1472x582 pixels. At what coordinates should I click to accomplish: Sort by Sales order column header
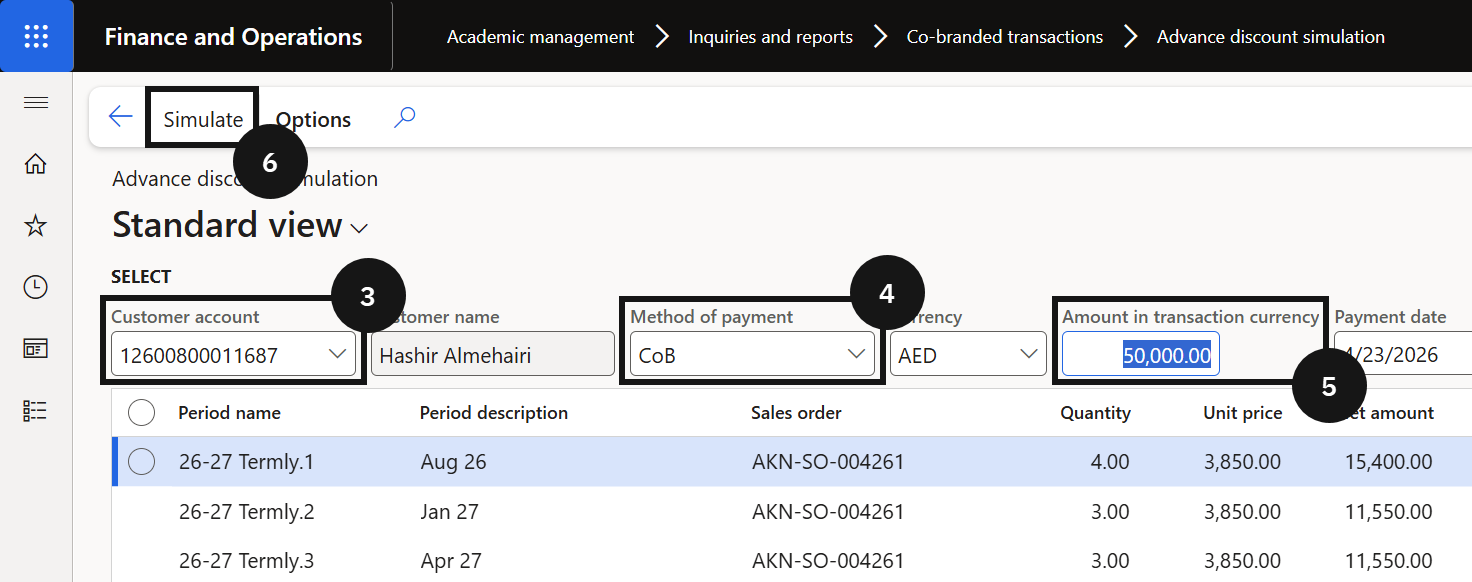pyautogui.click(x=796, y=413)
